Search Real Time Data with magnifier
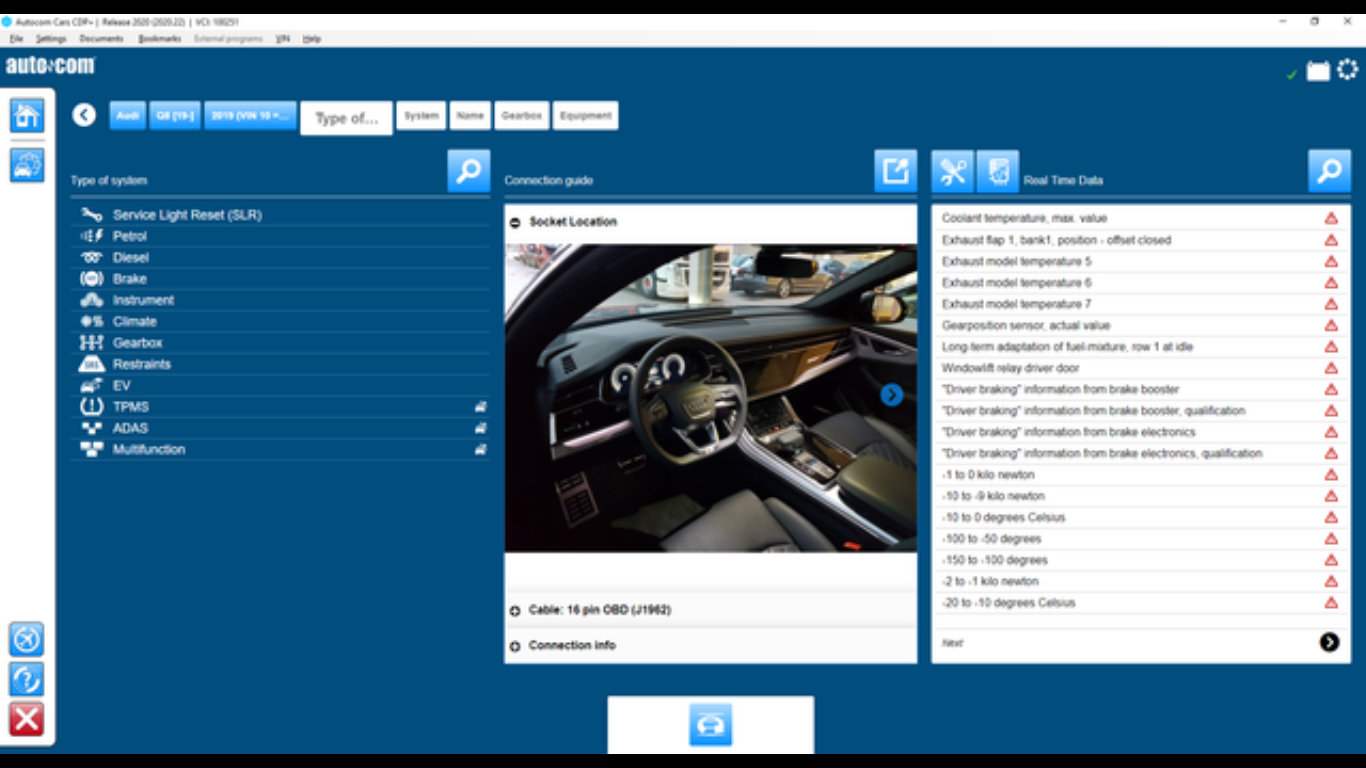 click(x=1329, y=171)
